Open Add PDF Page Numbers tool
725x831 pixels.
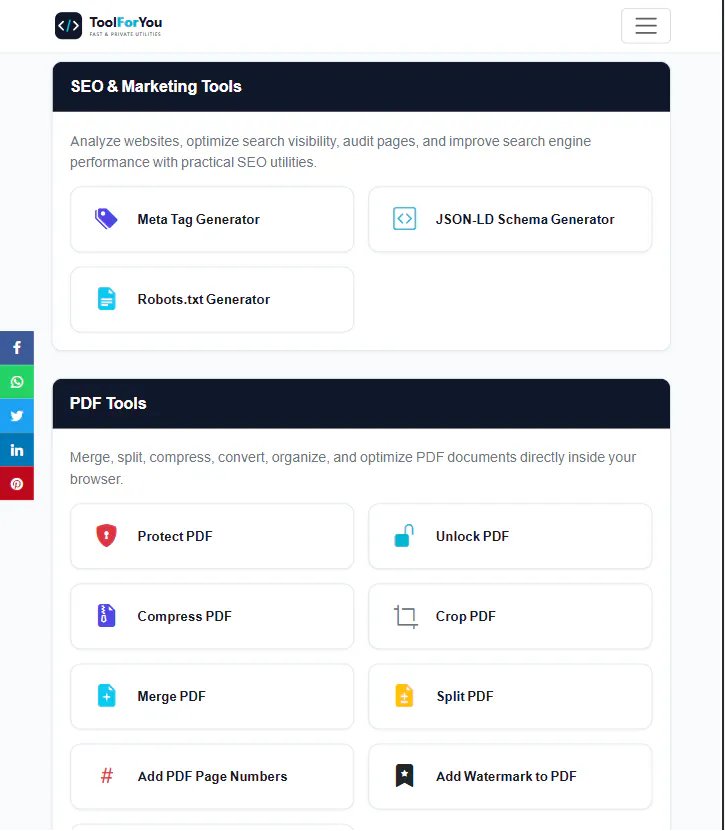[212, 776]
